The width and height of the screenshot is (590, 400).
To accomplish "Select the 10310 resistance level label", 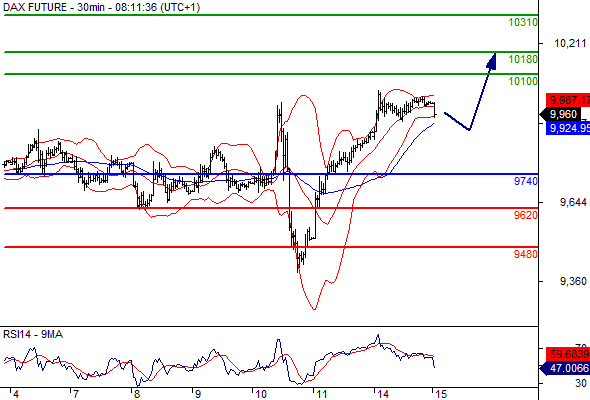I will click(523, 22).
